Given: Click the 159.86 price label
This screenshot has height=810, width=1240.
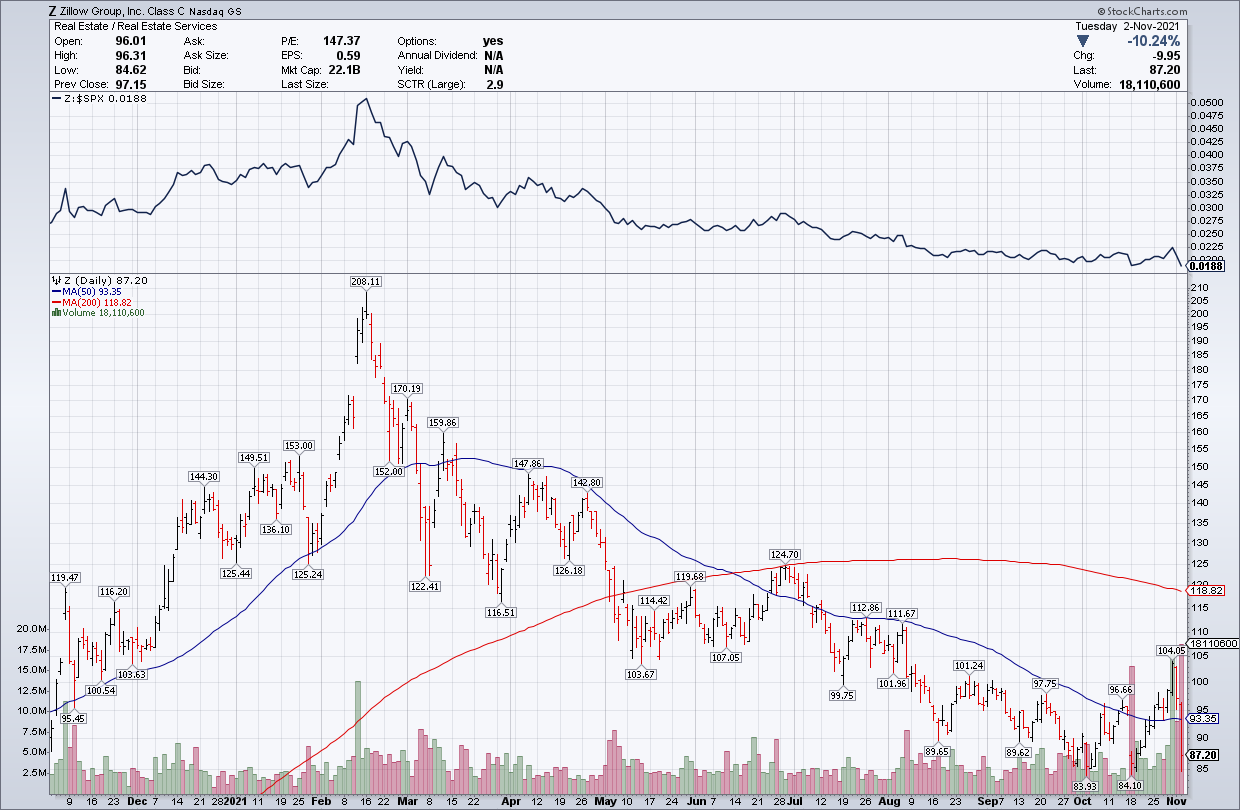Looking at the screenshot, I should pos(443,423).
